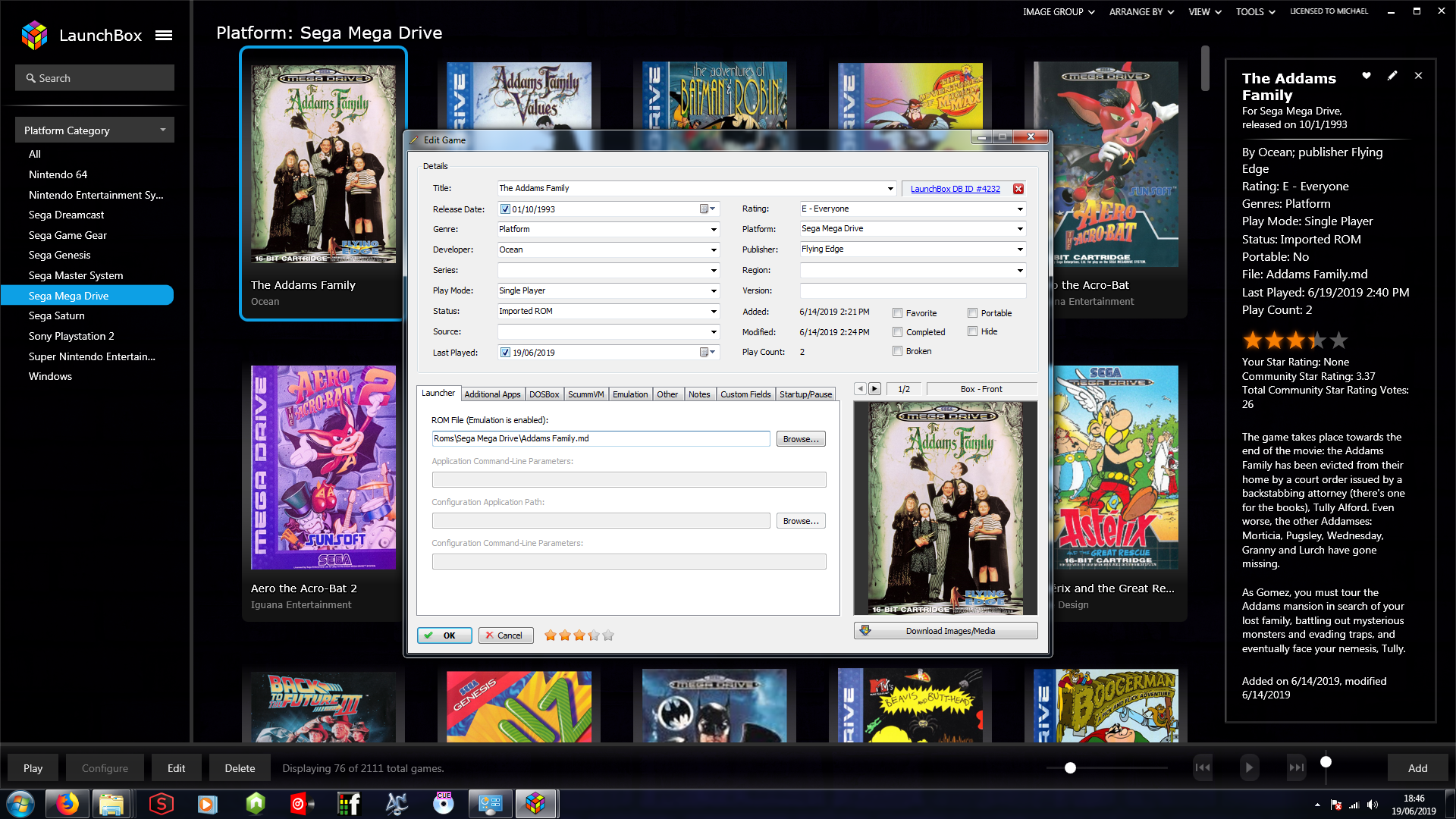Open the LaunchBox hamburger menu
This screenshot has width=1456, height=819.
click(x=164, y=36)
